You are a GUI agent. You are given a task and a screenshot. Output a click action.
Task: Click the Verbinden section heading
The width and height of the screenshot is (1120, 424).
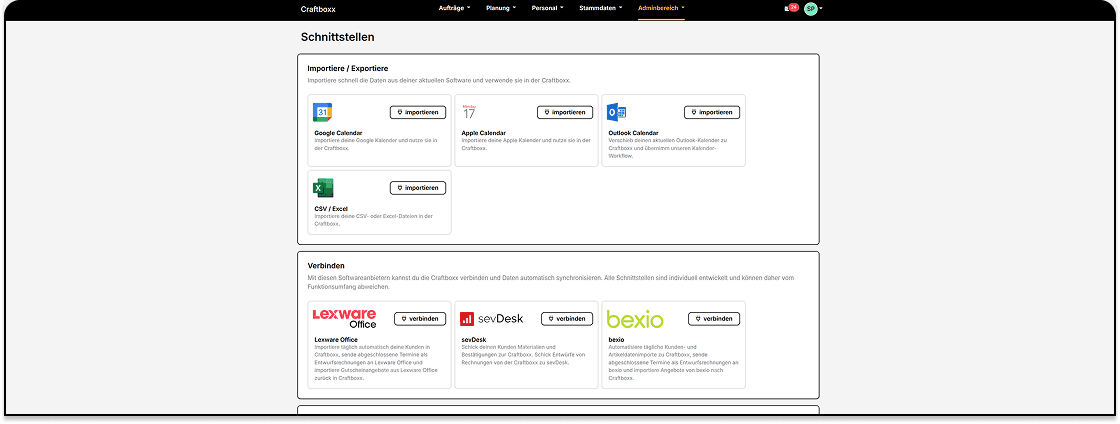coord(326,266)
